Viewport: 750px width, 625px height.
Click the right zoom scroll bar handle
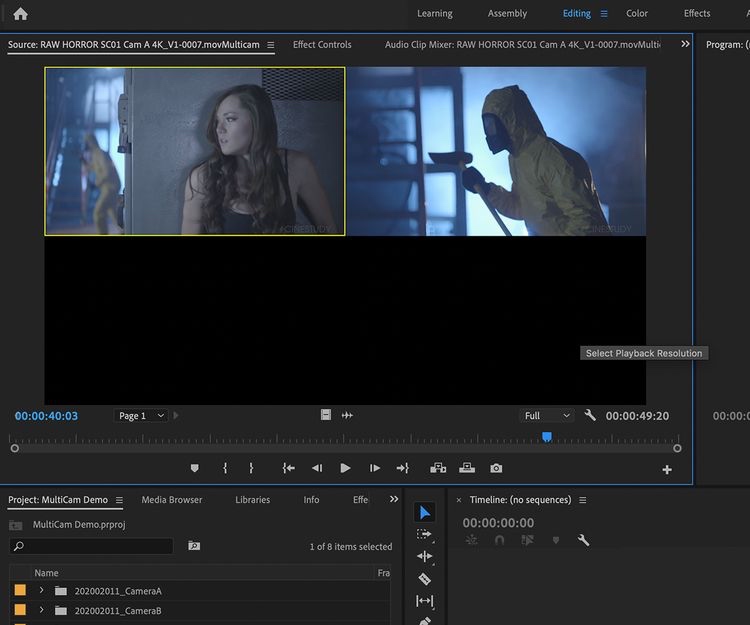[677, 449]
